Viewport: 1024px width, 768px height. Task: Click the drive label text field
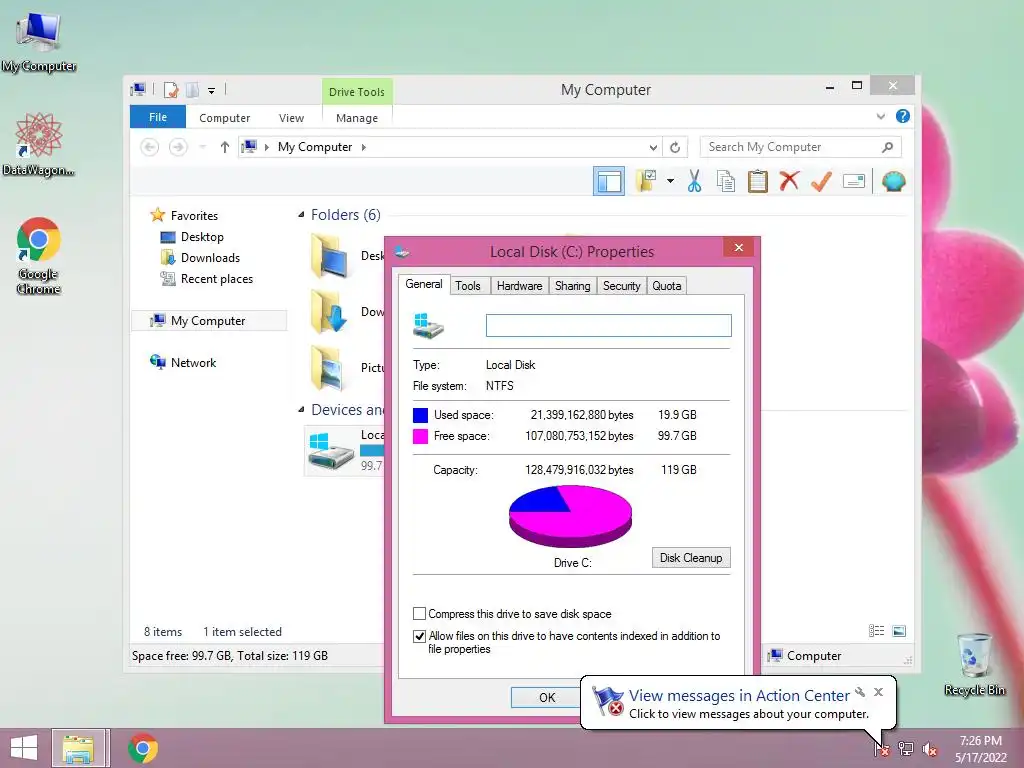[609, 325]
